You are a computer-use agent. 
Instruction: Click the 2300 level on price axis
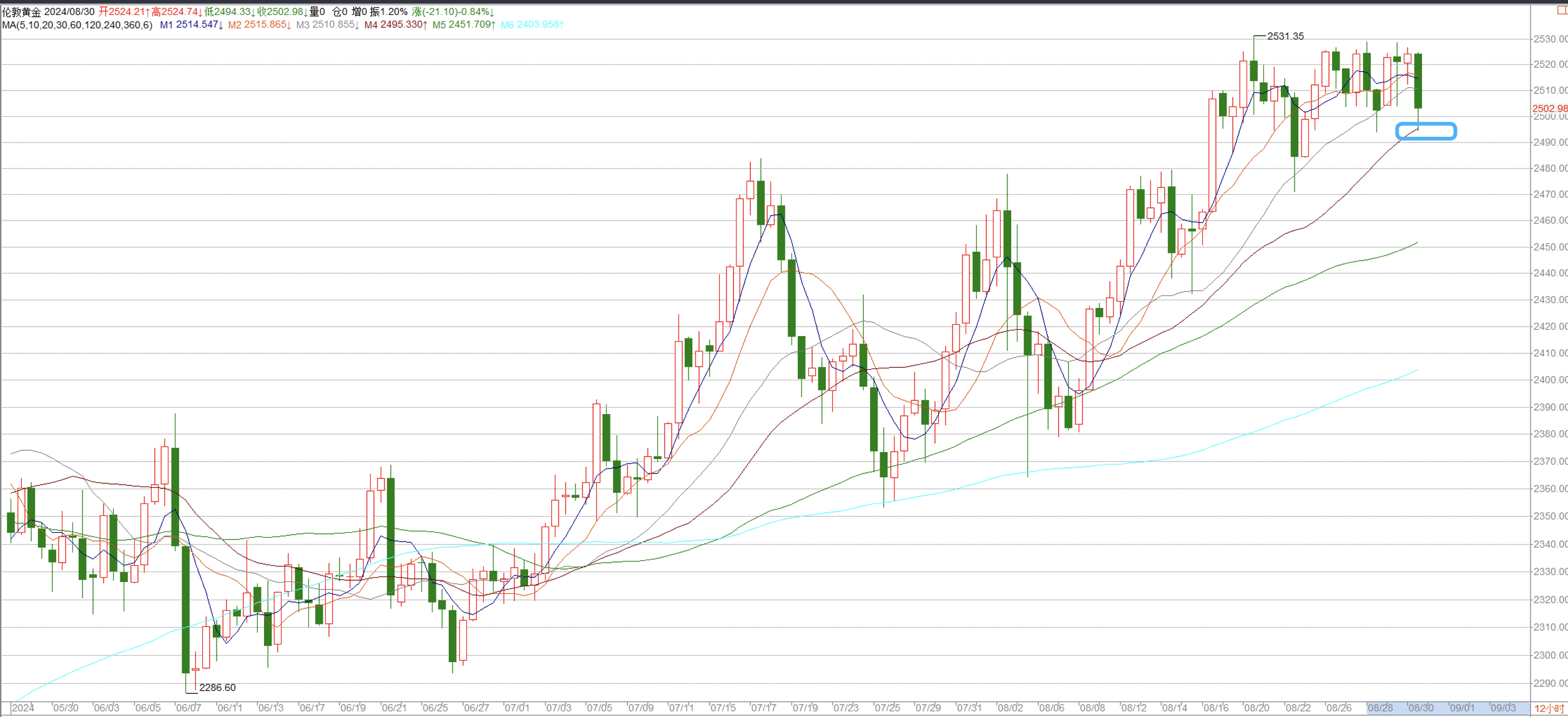point(1550,655)
